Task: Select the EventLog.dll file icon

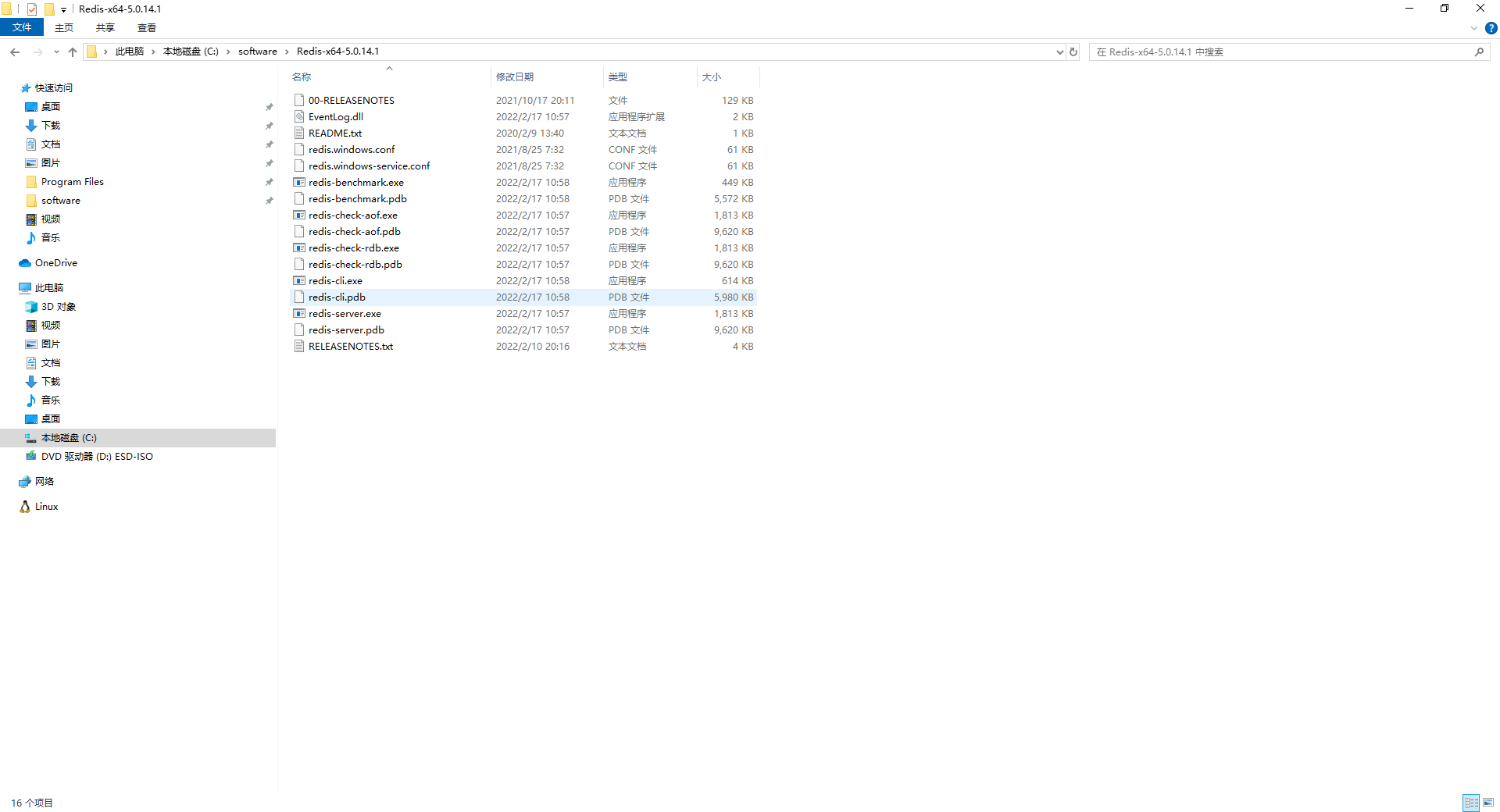Action: coord(299,117)
